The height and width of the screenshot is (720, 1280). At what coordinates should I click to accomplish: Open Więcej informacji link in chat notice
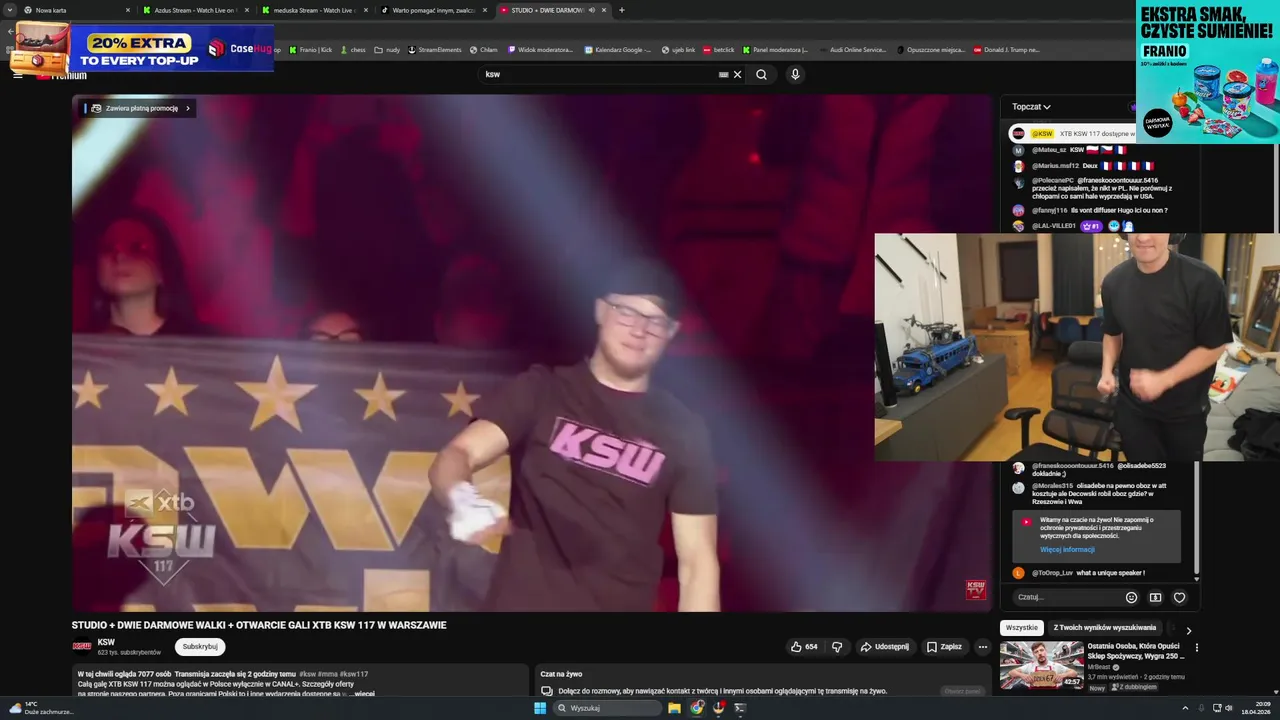coord(1067,549)
